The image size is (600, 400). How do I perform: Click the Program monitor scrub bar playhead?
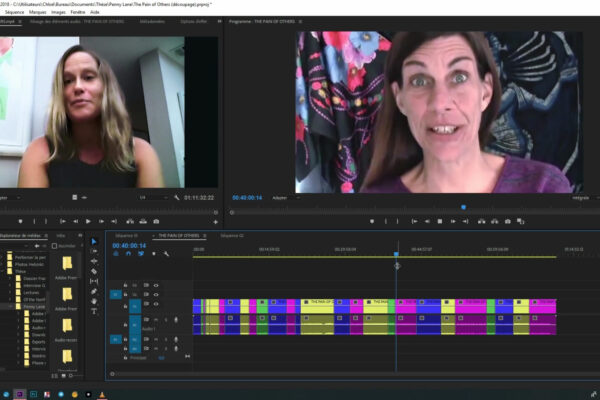pyautogui.click(x=462, y=208)
